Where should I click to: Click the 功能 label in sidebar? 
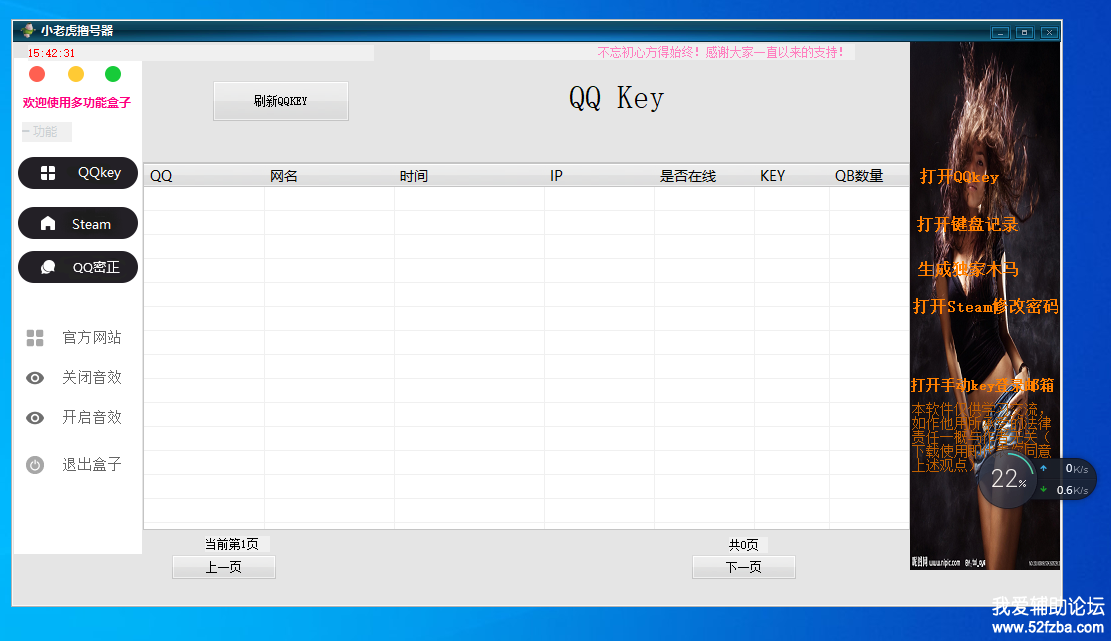[46, 132]
